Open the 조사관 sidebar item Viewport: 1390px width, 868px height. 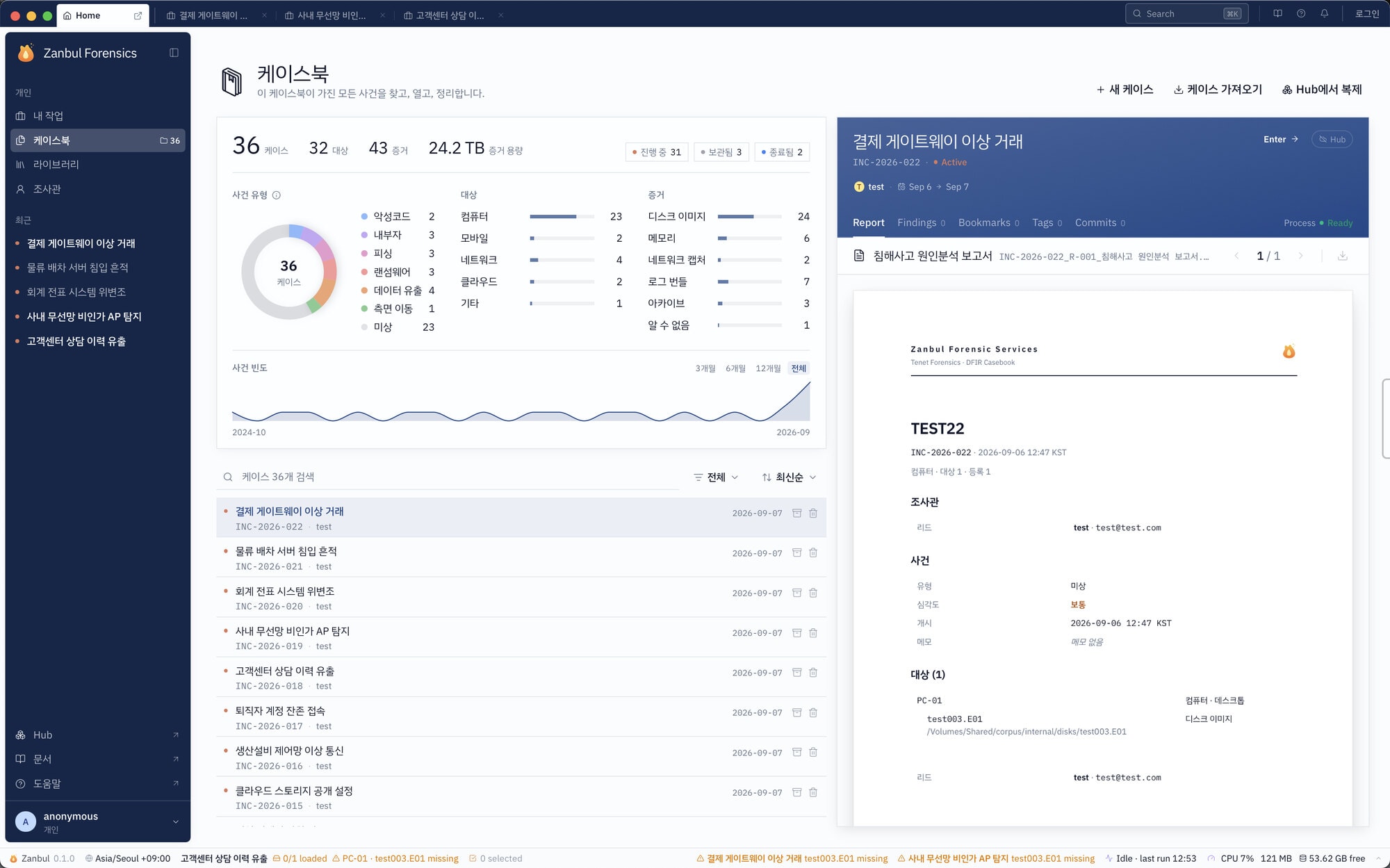97,189
